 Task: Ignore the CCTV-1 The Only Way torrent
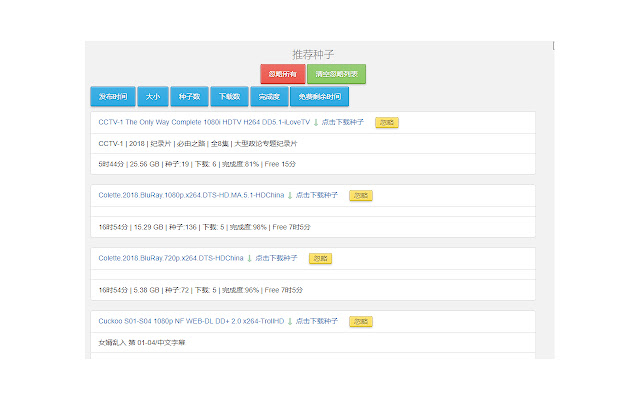[x=387, y=122]
